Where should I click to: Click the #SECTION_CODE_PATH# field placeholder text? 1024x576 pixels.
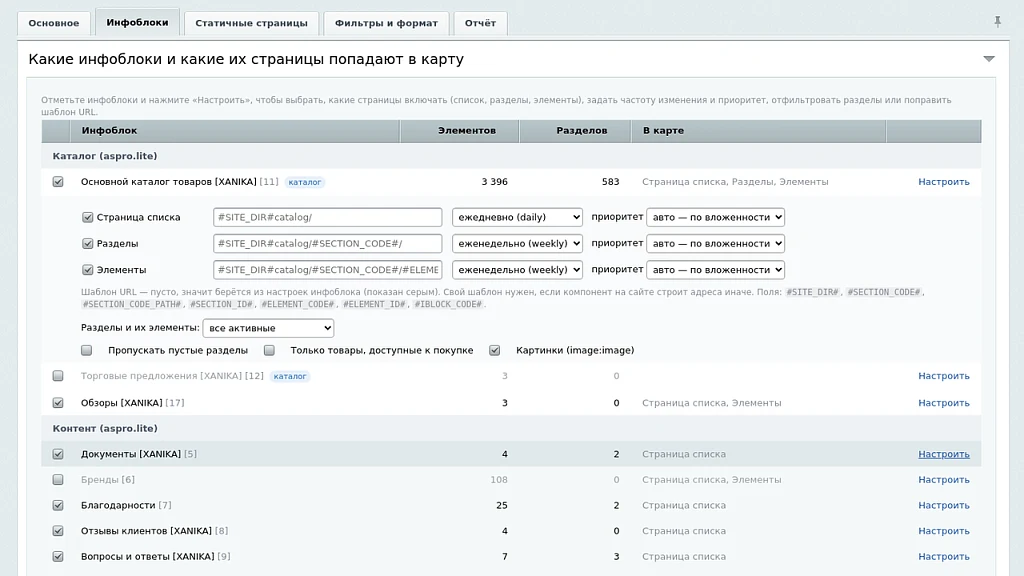click(131, 304)
